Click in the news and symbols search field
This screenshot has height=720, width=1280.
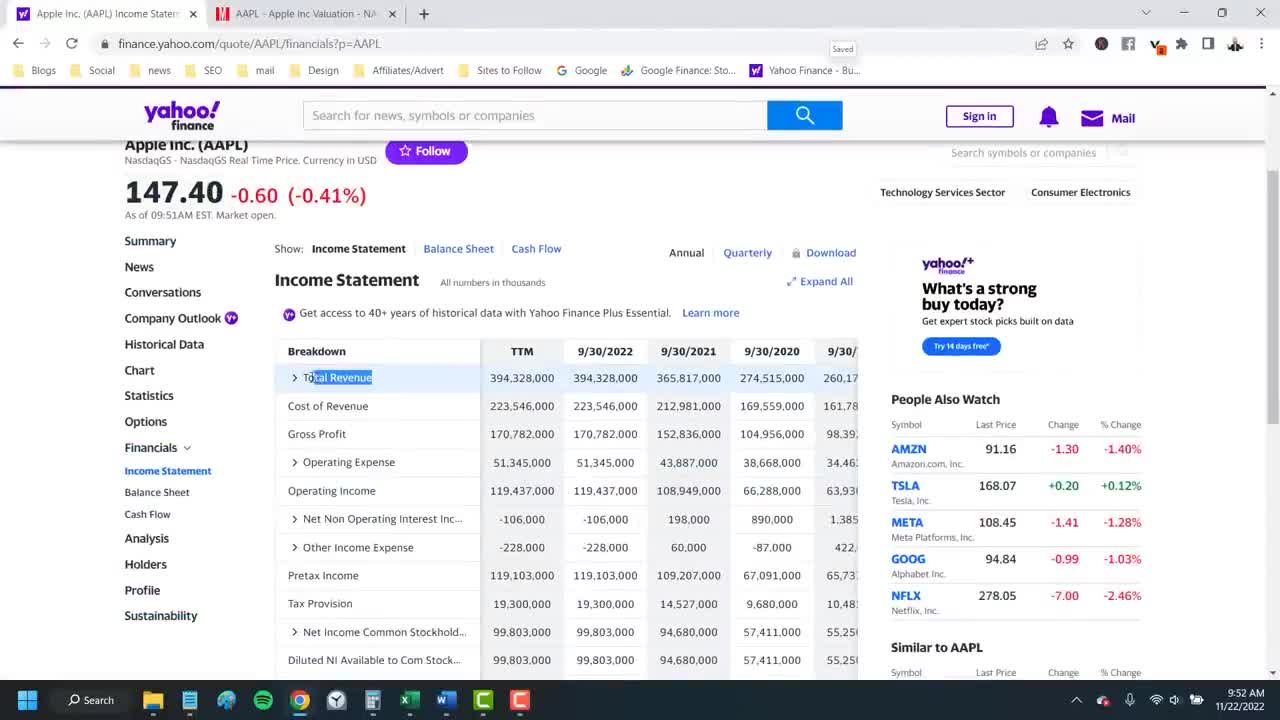pyautogui.click(x=535, y=116)
